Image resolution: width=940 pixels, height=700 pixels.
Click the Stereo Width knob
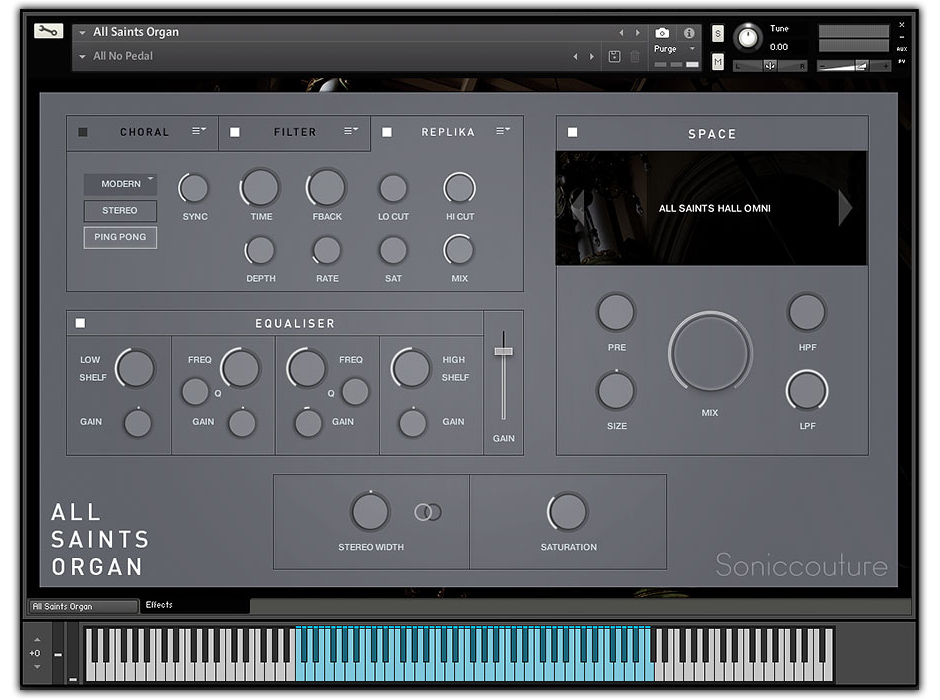coord(370,511)
